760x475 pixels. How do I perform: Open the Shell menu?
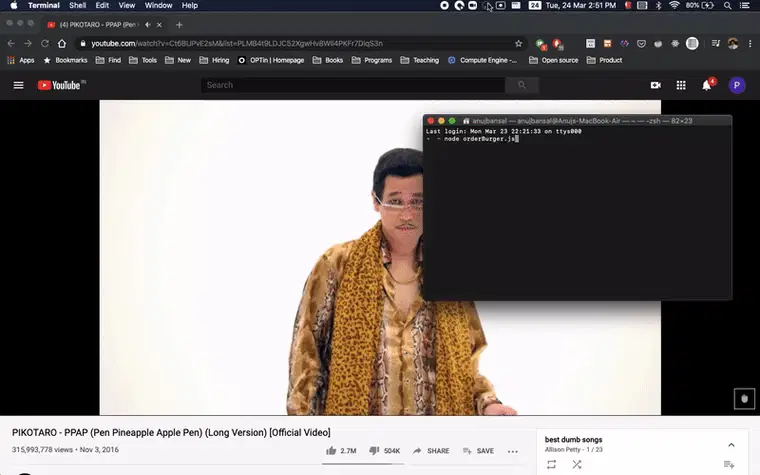[78, 5]
